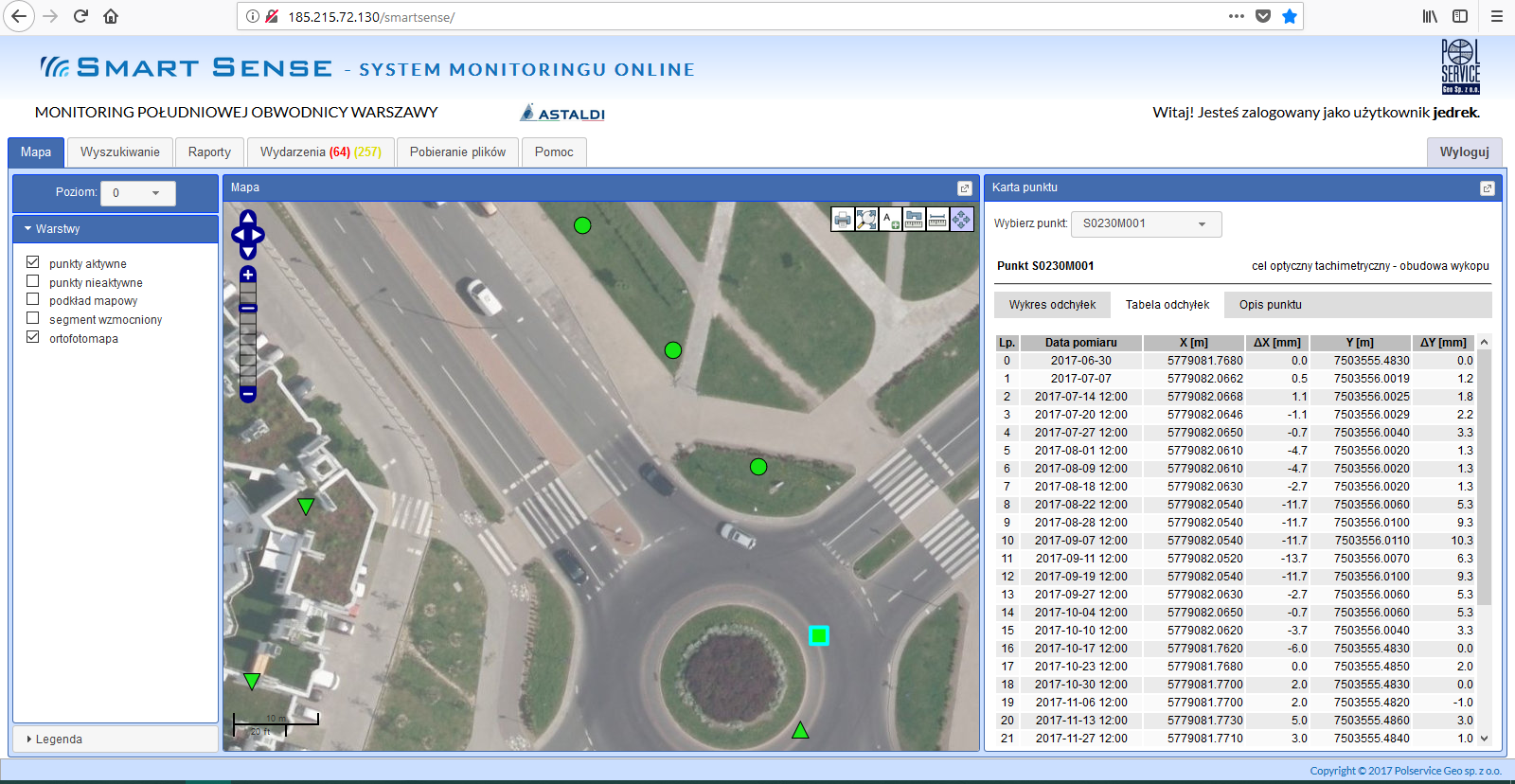Open the Opis punktu tab
This screenshot has width=1515, height=784.
coord(1271,305)
